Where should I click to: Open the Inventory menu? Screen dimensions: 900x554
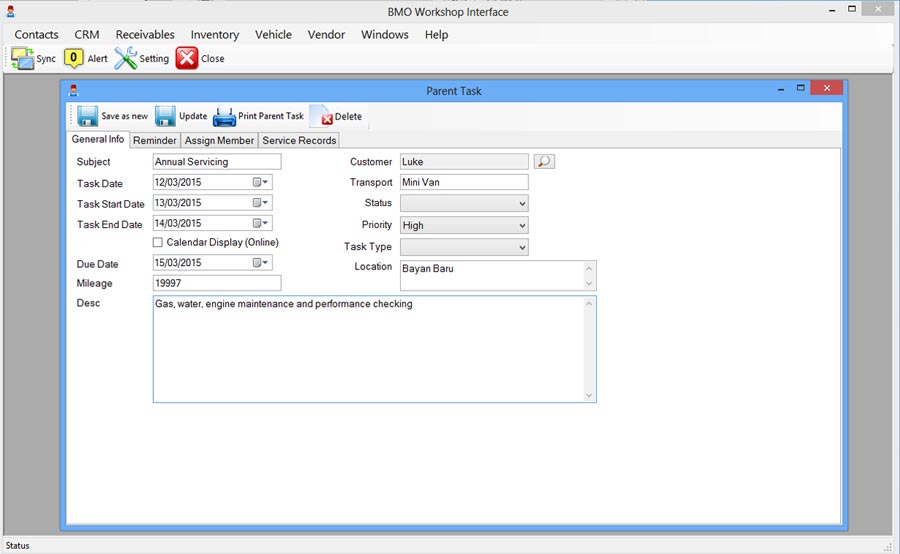[x=215, y=34]
